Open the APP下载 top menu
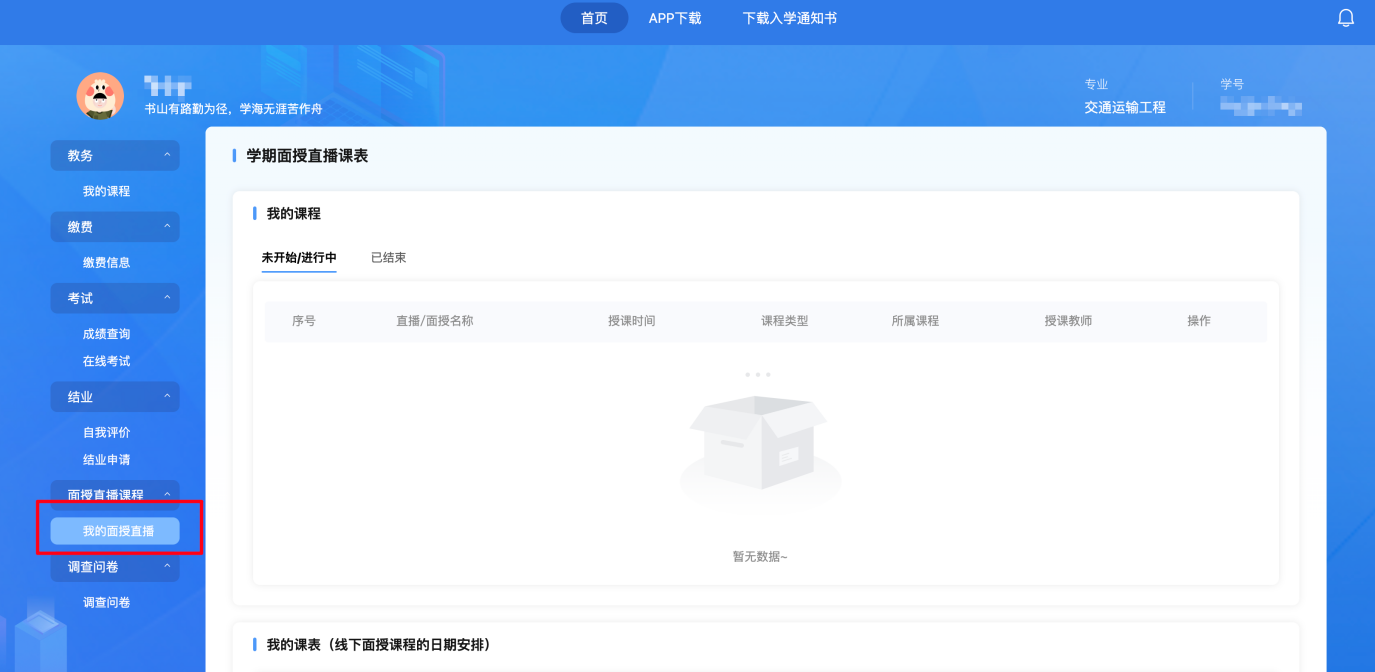This screenshot has width=1375, height=672. [675, 18]
